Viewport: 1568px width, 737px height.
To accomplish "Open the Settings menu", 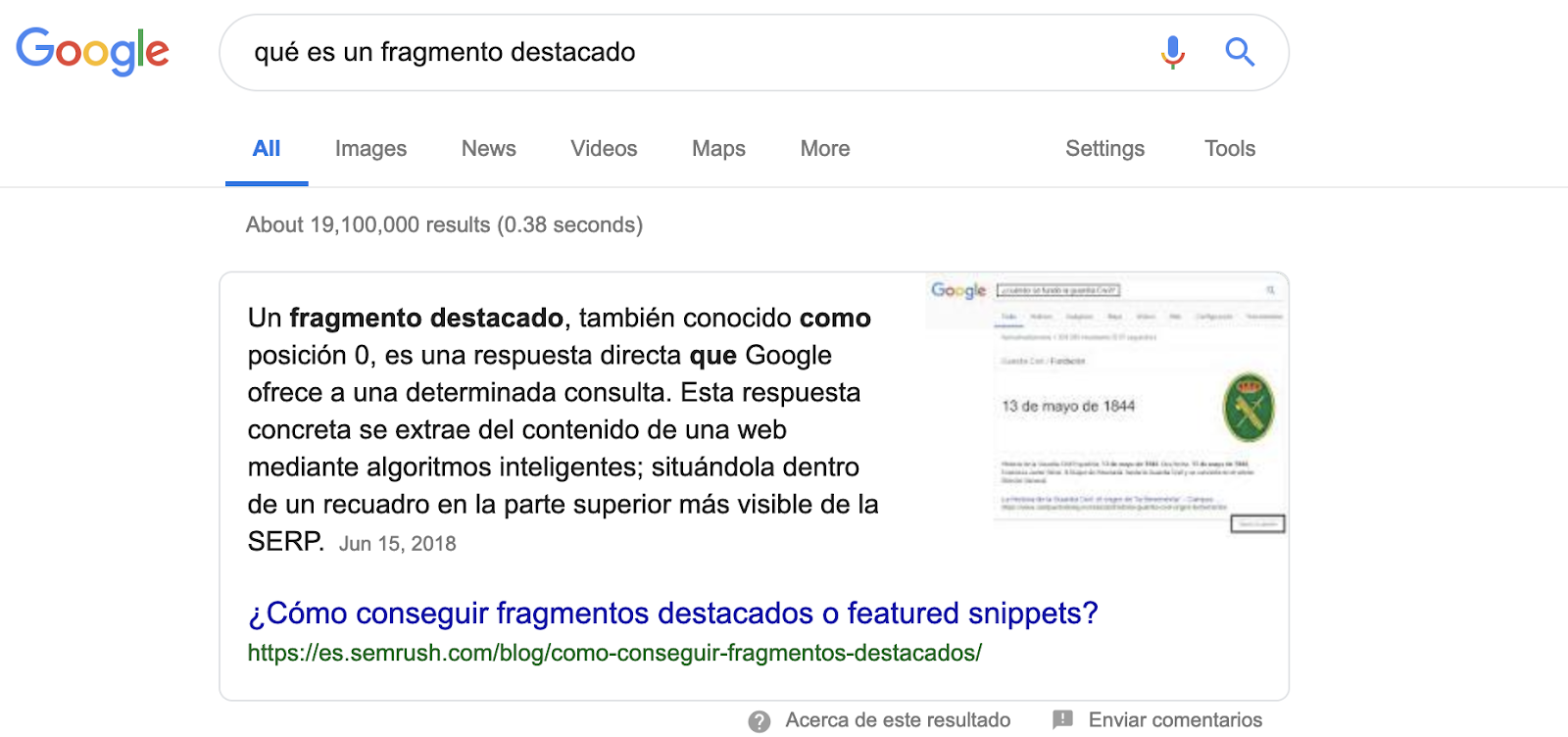I will coord(1104,149).
